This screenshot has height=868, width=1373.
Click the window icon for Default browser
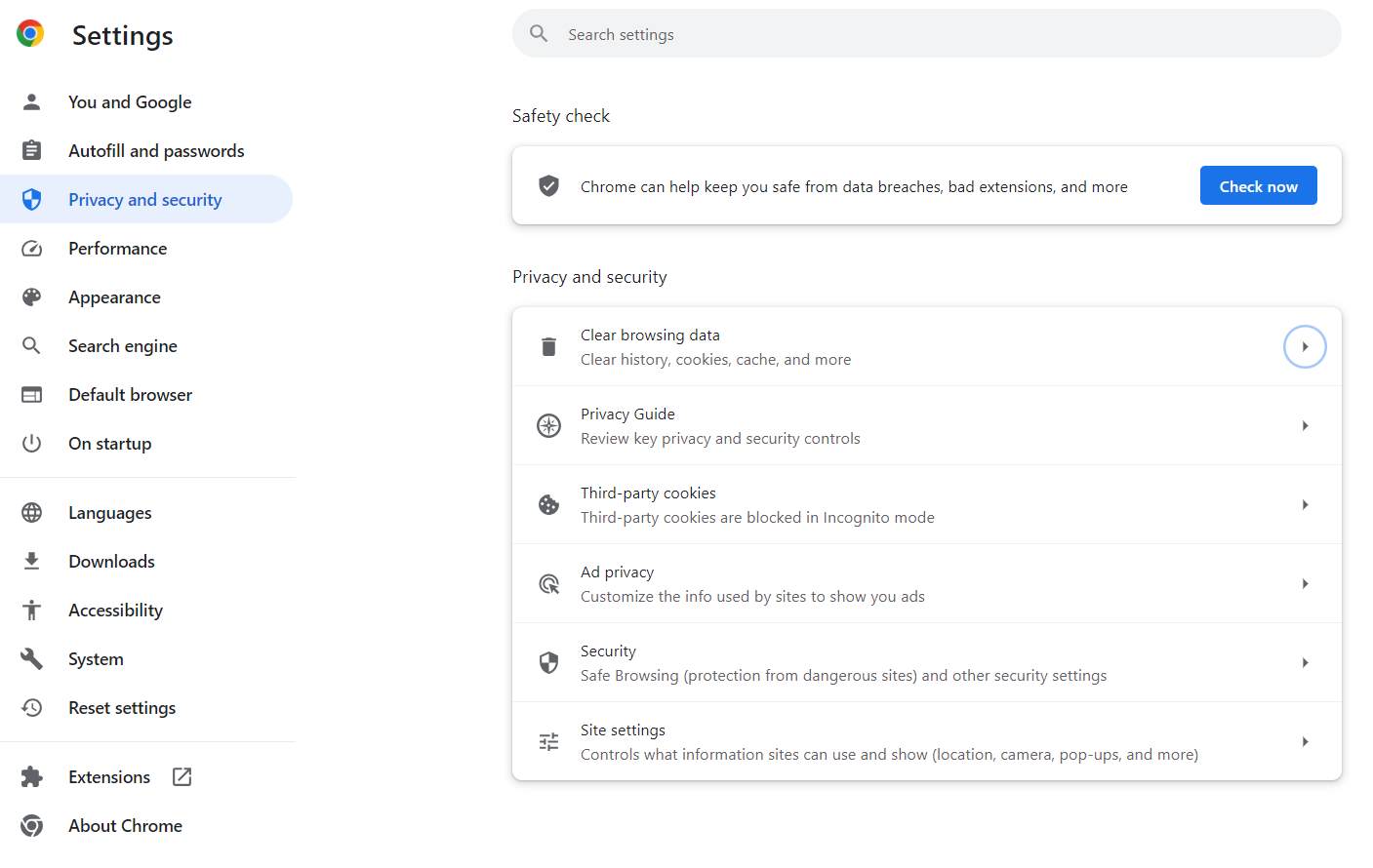(31, 394)
